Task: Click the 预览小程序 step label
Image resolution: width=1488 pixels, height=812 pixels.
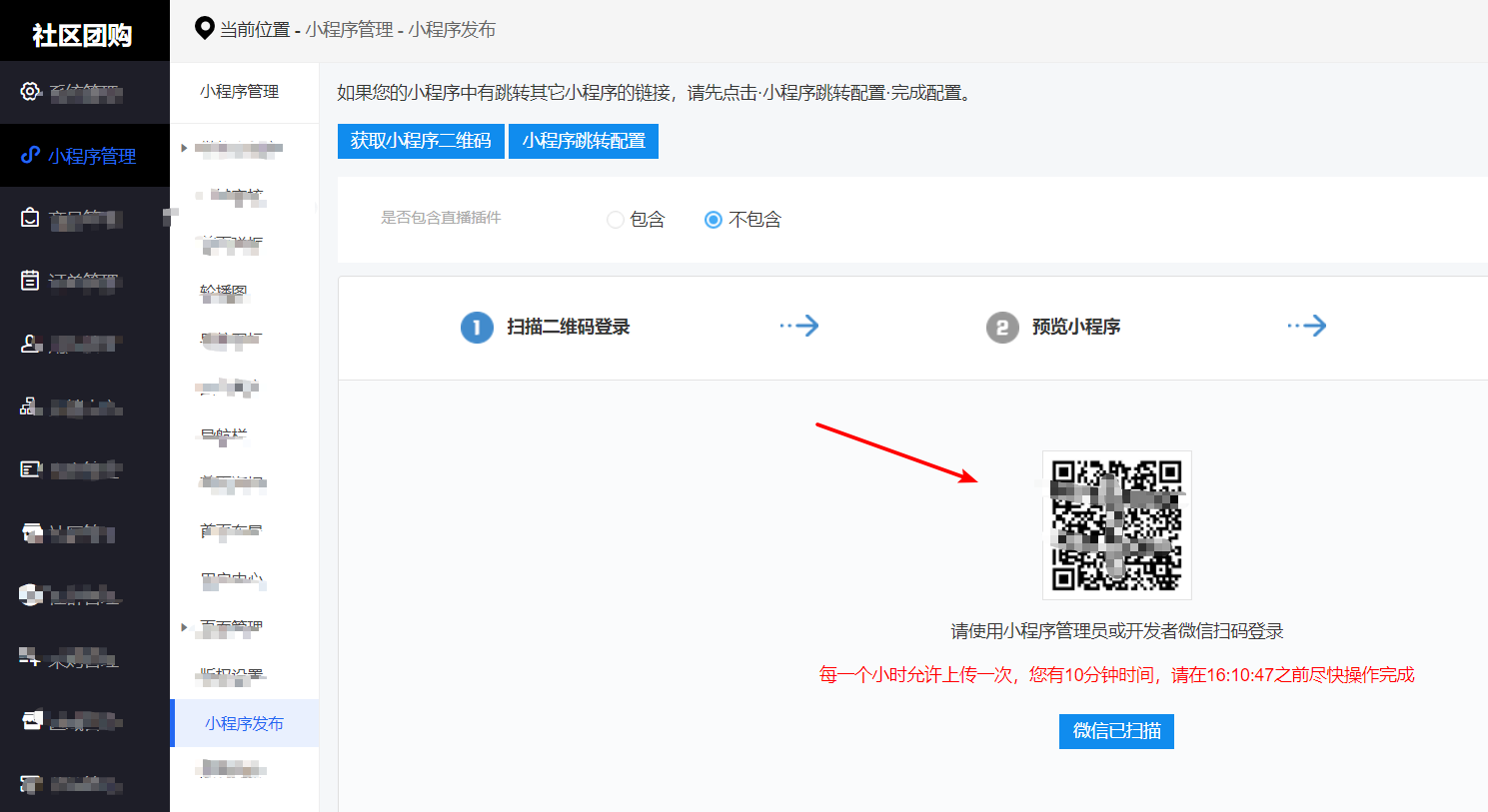Action: pyautogui.click(x=1076, y=327)
